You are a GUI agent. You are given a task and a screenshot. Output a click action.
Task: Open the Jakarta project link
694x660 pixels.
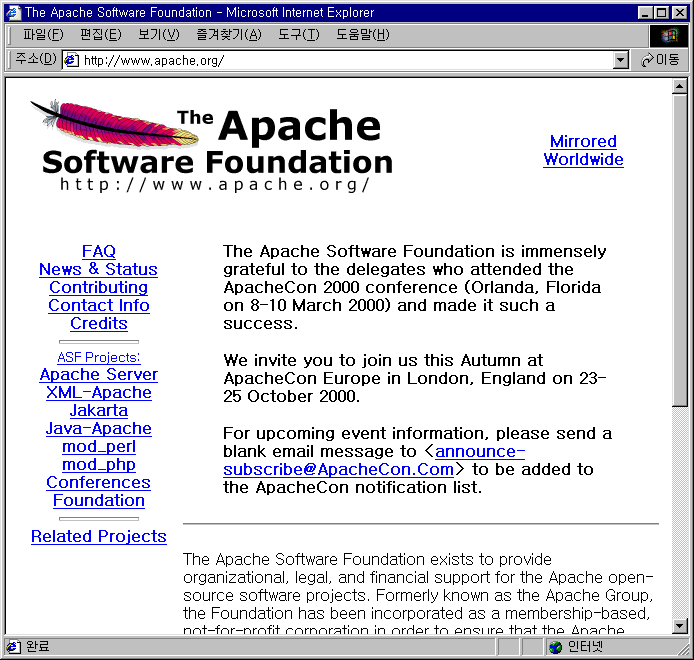[x=99, y=410]
